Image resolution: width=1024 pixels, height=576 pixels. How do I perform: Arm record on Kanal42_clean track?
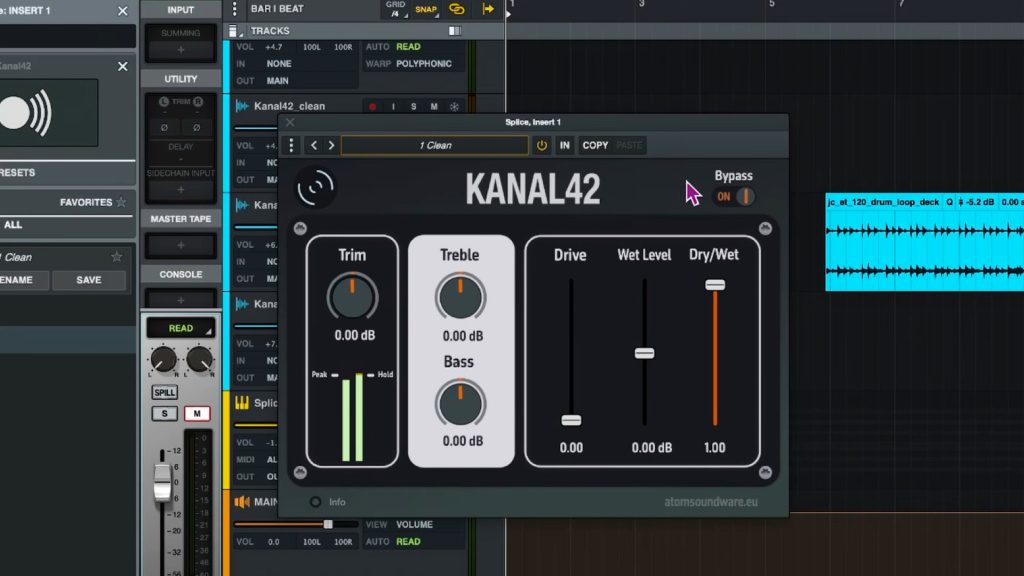(x=372, y=106)
